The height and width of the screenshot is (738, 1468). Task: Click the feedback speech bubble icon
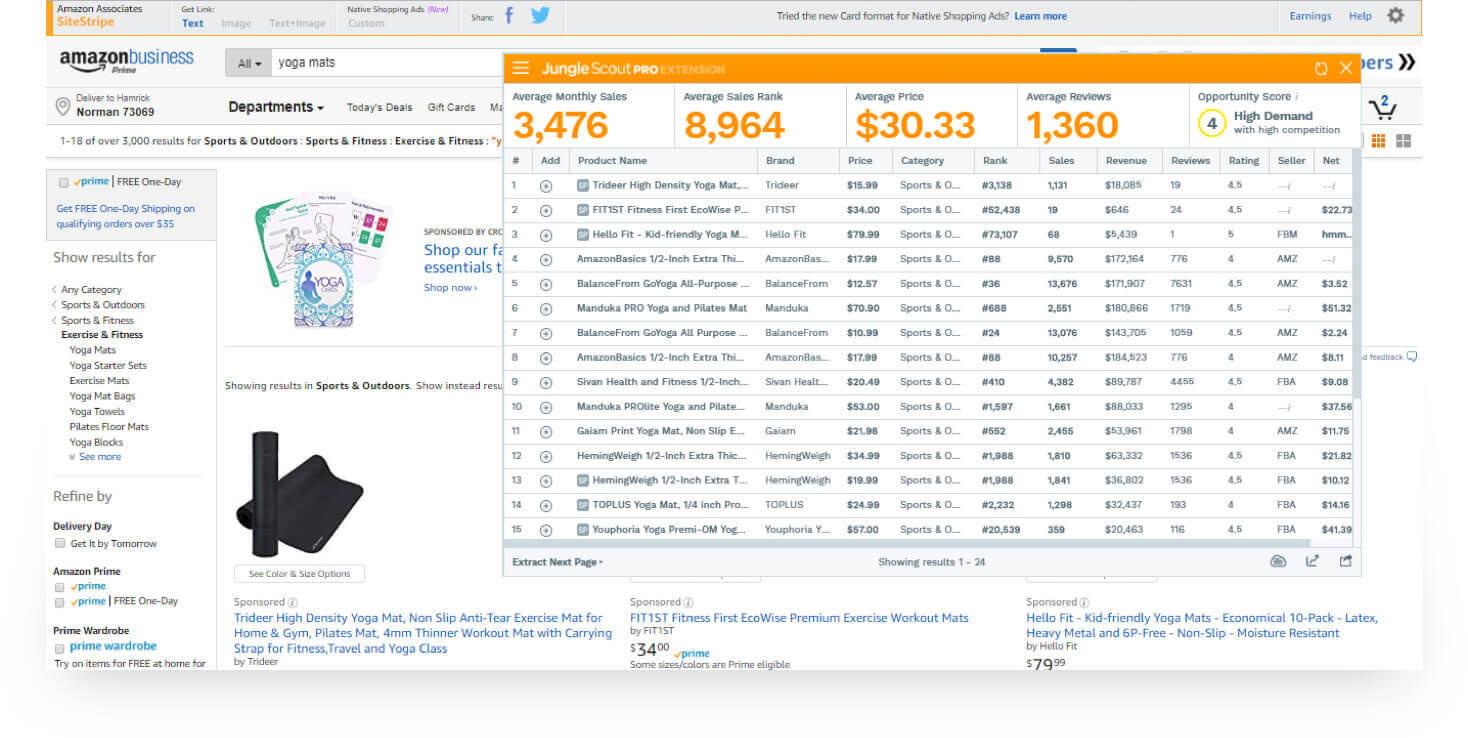[1411, 357]
